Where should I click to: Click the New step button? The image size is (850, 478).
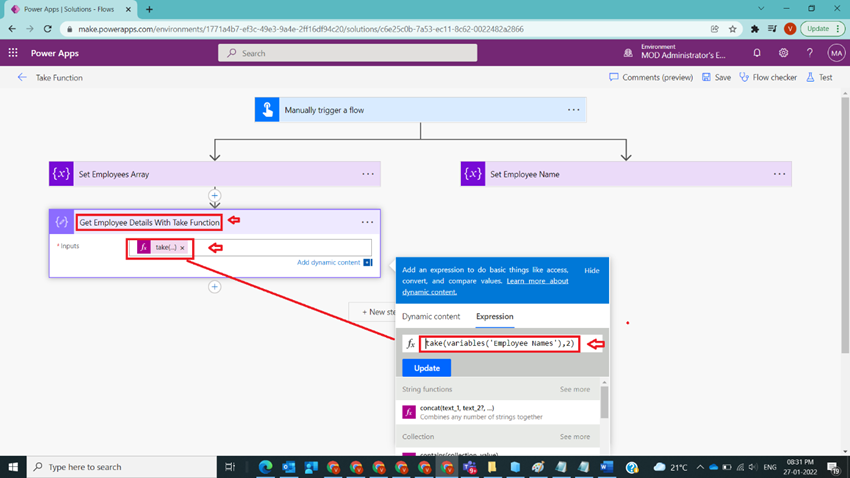pos(374,312)
